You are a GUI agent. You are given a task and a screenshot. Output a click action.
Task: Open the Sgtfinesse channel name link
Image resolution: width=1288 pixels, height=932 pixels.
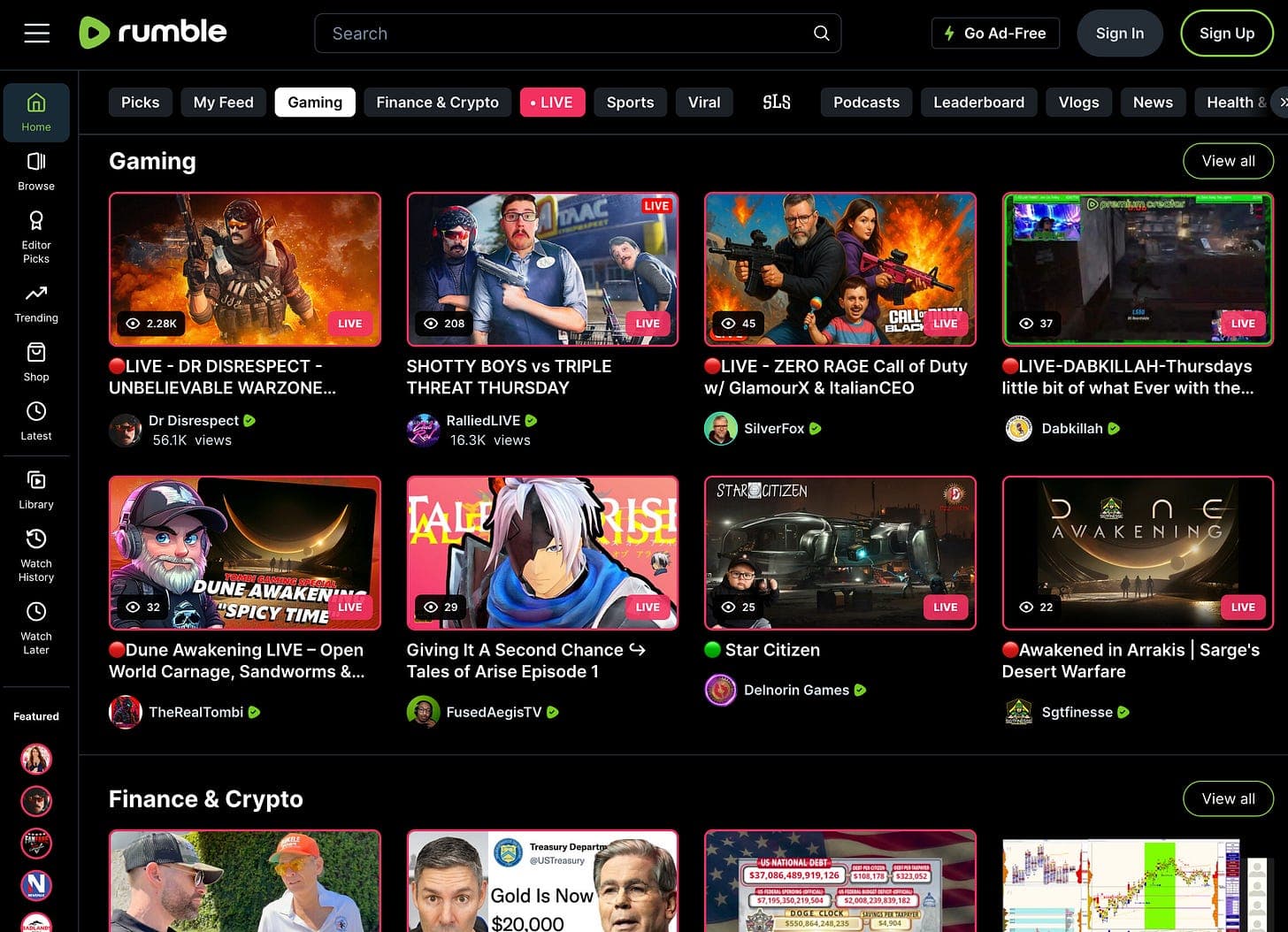(x=1077, y=713)
